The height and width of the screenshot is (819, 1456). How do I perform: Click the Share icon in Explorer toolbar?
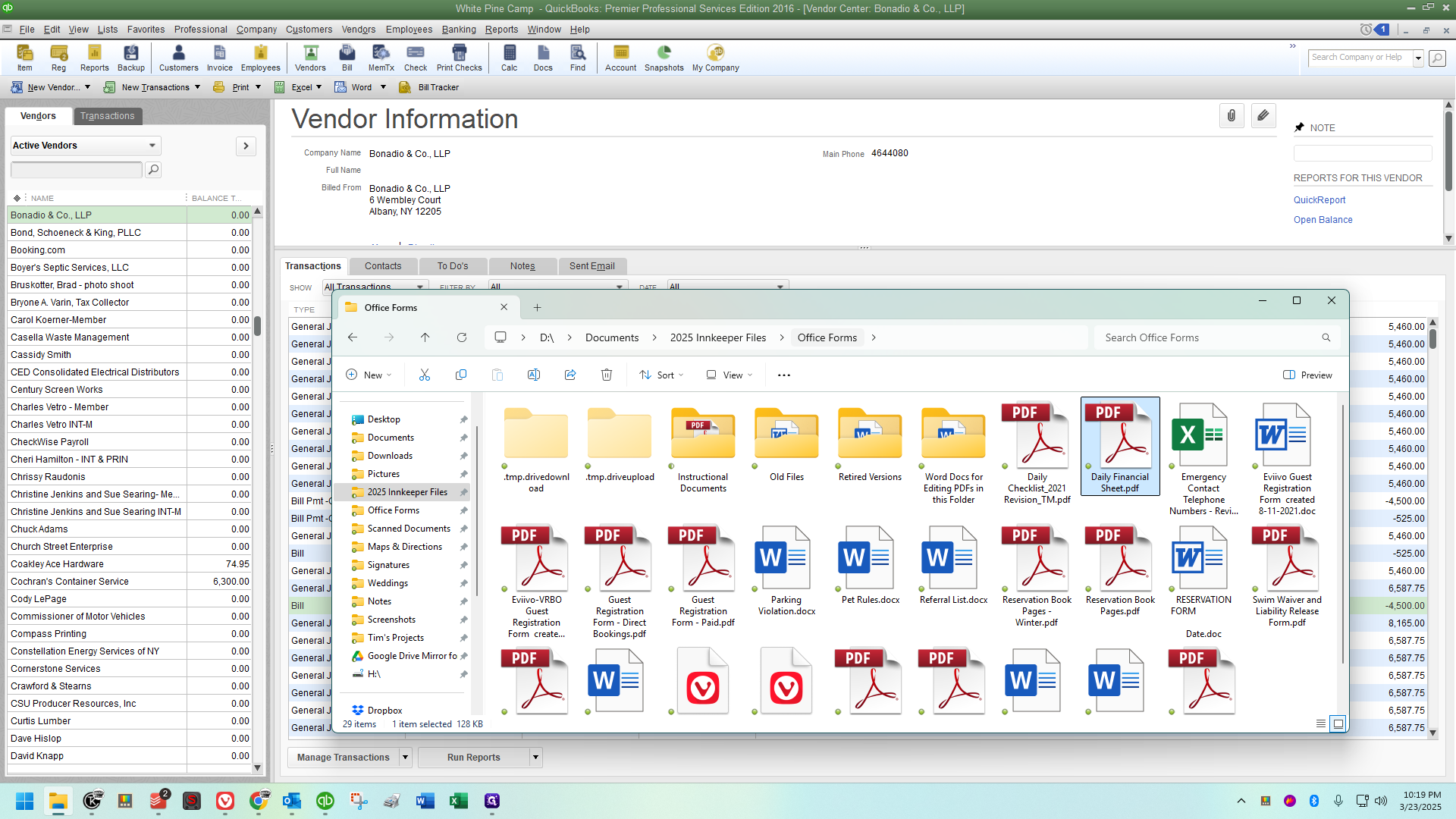click(x=570, y=375)
